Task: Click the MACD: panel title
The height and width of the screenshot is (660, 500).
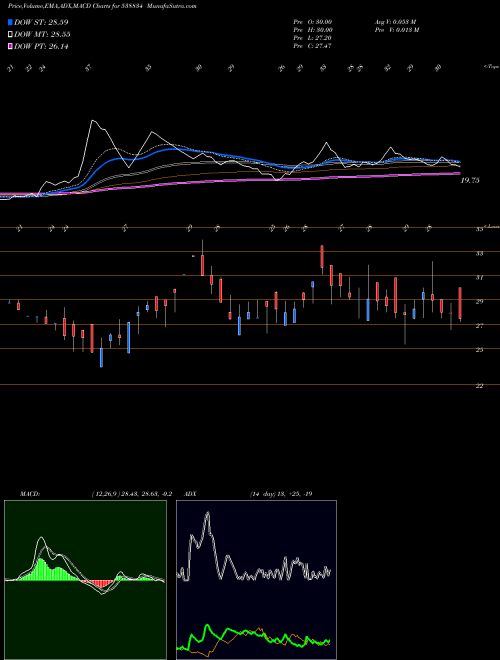Action: pyautogui.click(x=30, y=494)
